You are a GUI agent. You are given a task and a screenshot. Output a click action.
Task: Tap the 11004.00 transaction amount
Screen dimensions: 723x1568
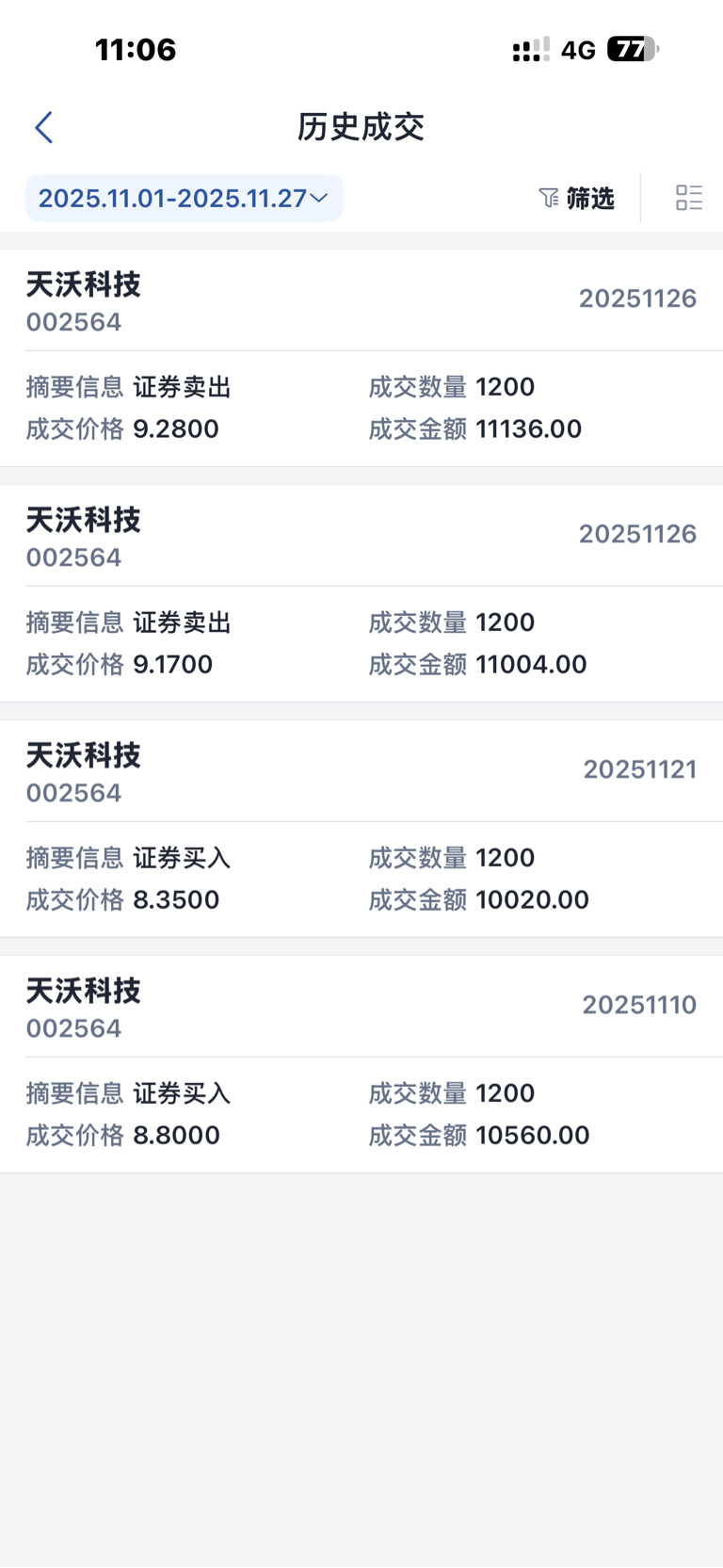[x=531, y=665]
